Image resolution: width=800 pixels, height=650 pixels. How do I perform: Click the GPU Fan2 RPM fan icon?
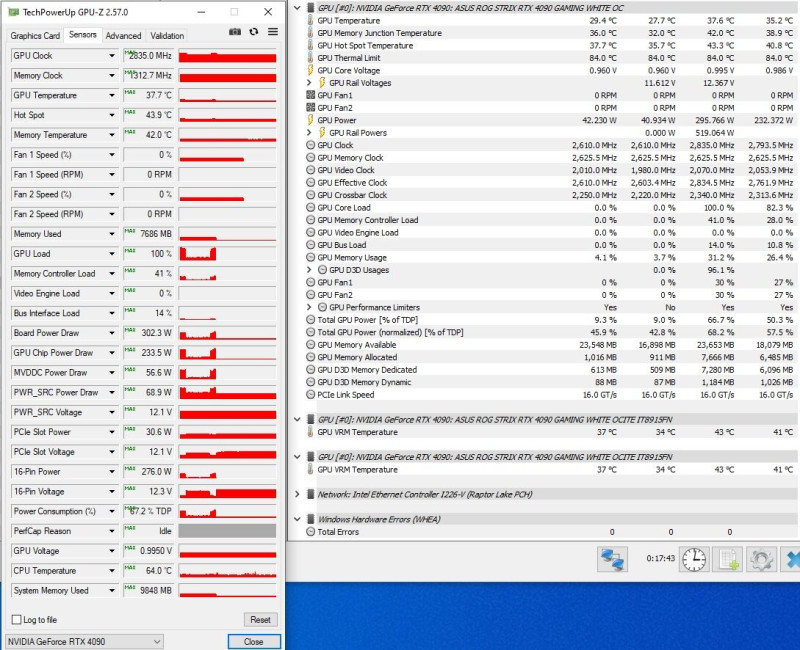pos(310,108)
